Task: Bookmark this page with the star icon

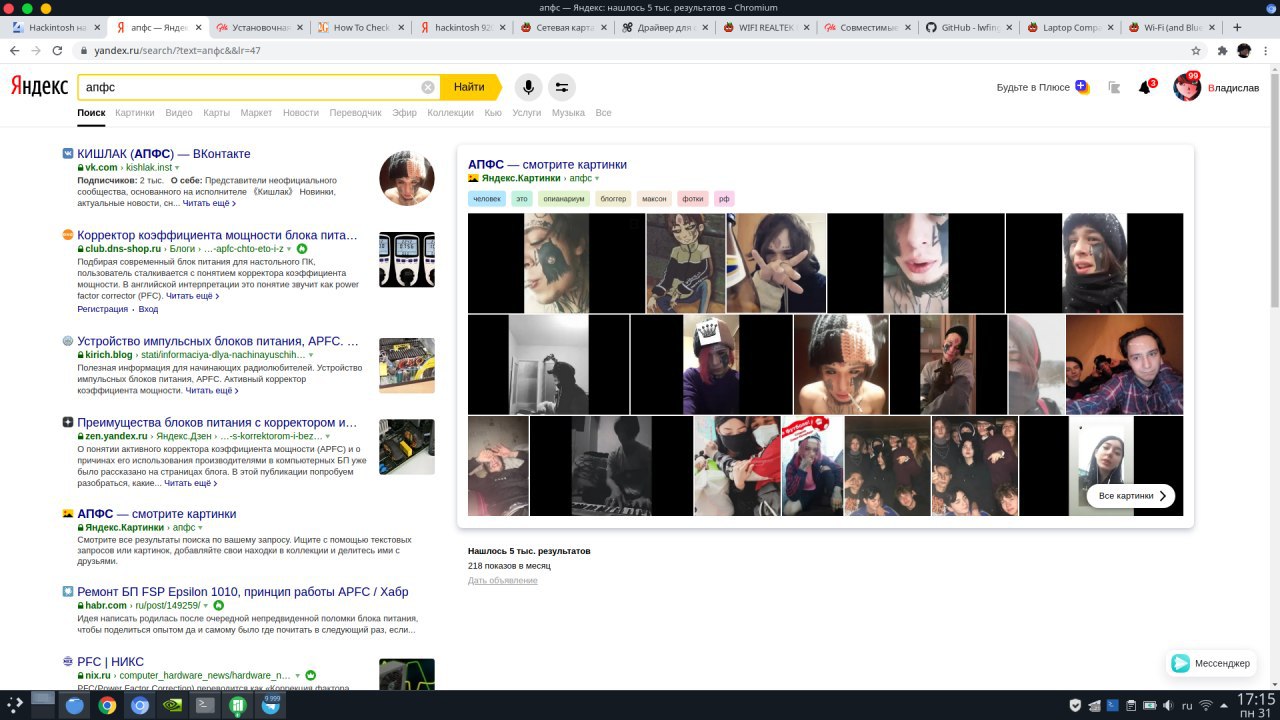Action: tap(1196, 50)
